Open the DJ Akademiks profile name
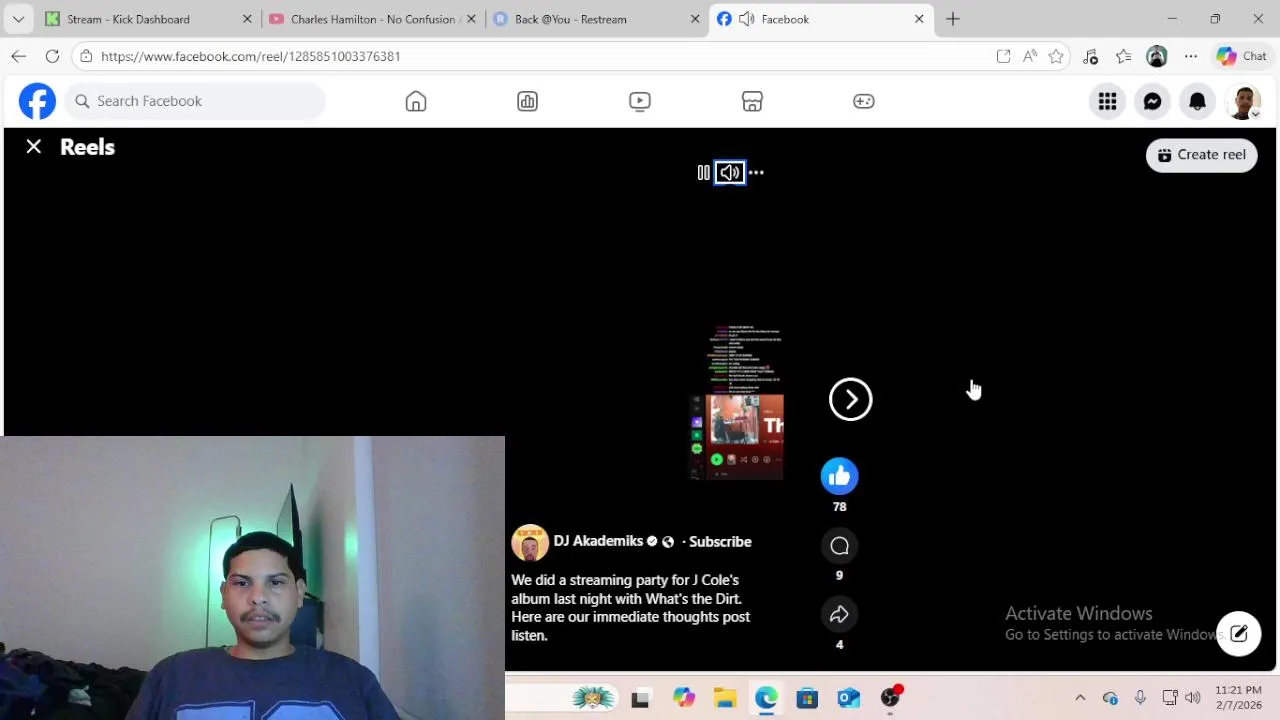The width and height of the screenshot is (1280, 720). click(598, 541)
